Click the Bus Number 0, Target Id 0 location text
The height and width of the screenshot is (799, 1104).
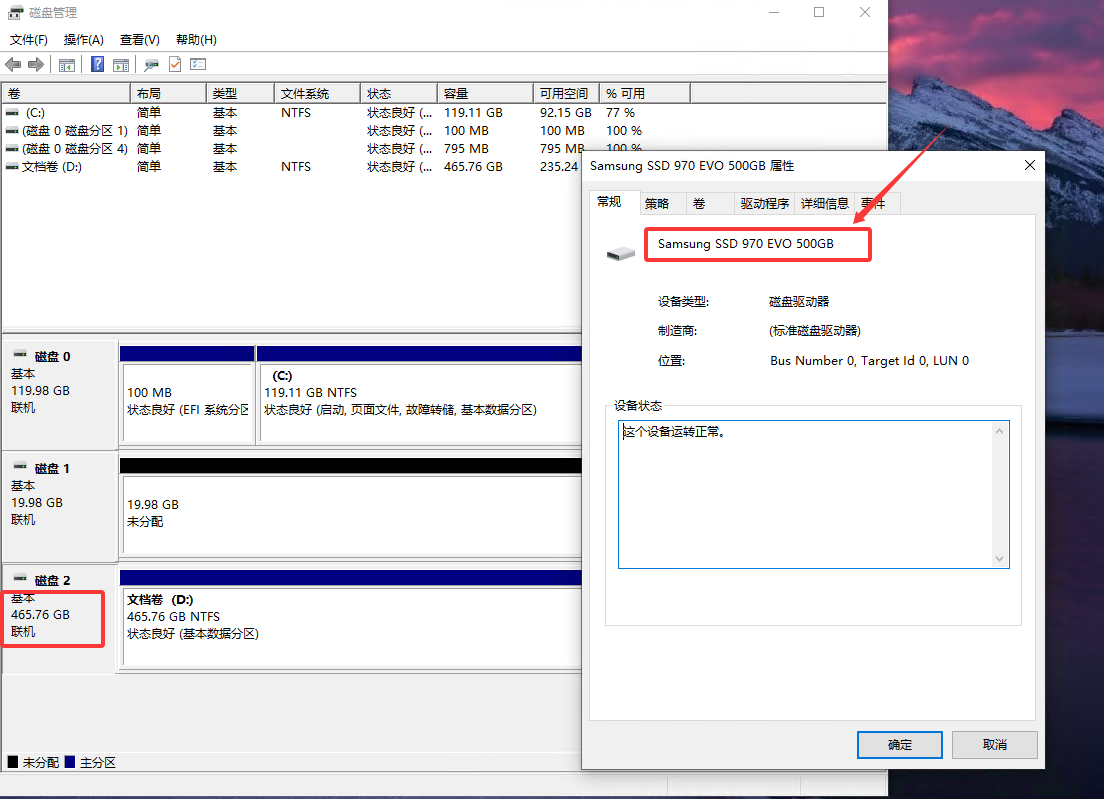pyautogui.click(x=870, y=360)
